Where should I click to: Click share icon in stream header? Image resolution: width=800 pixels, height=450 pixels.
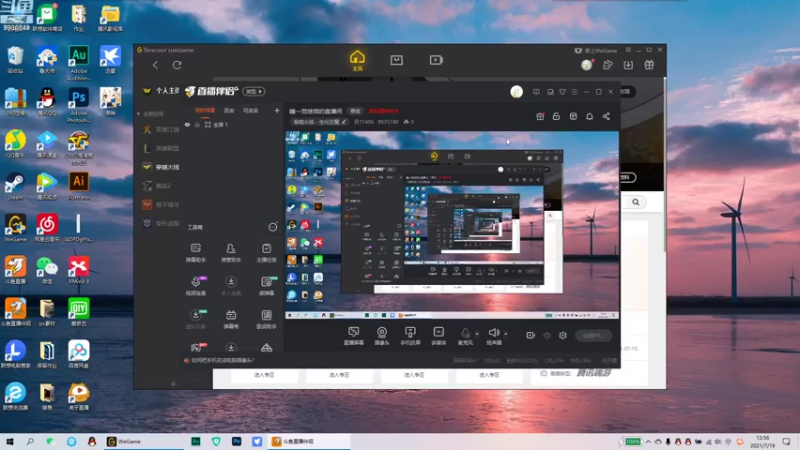pos(606,116)
